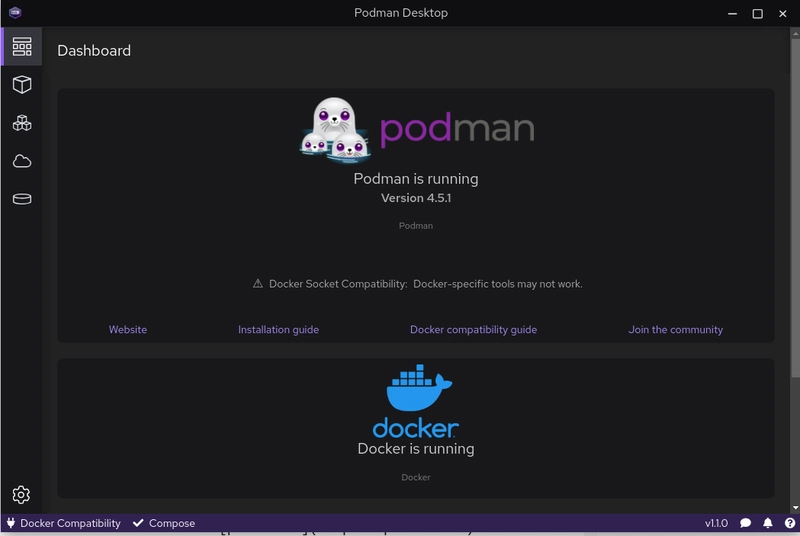Close the Podman Desktop window

point(783,13)
